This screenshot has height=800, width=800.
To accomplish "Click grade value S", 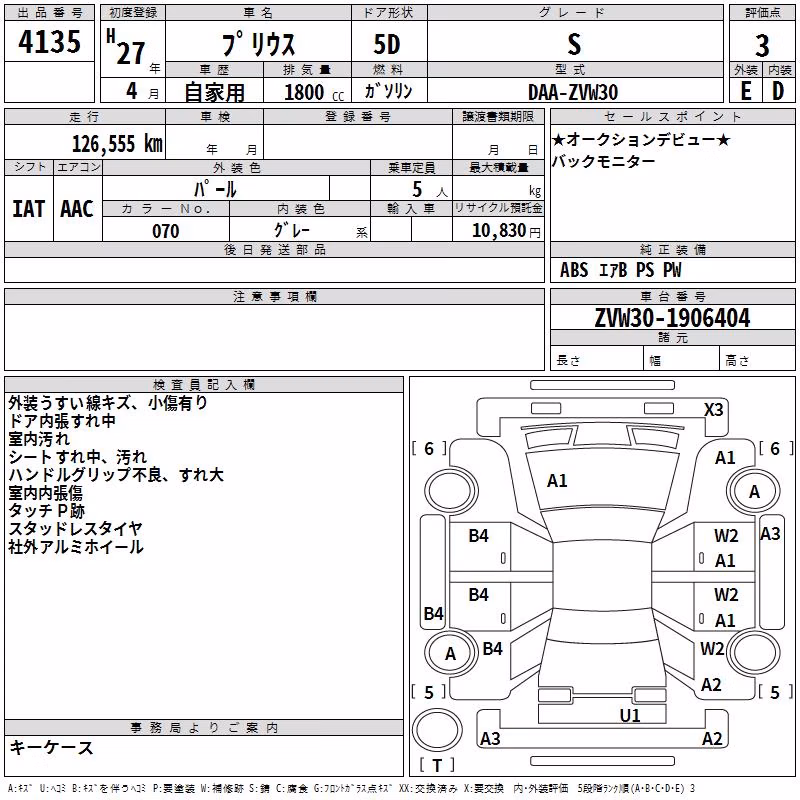I will point(574,44).
